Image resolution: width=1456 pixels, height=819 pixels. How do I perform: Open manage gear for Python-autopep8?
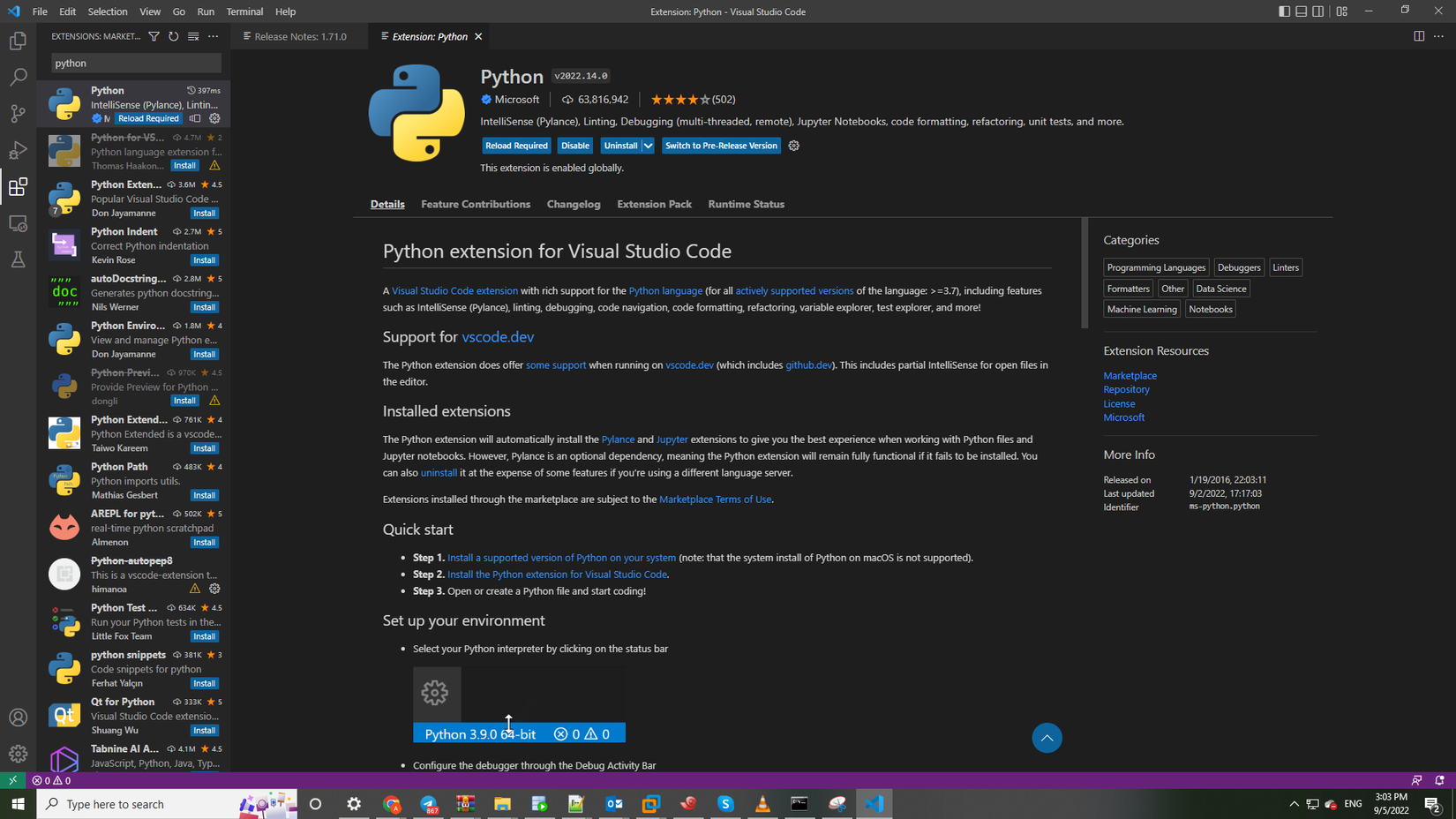coord(214,589)
